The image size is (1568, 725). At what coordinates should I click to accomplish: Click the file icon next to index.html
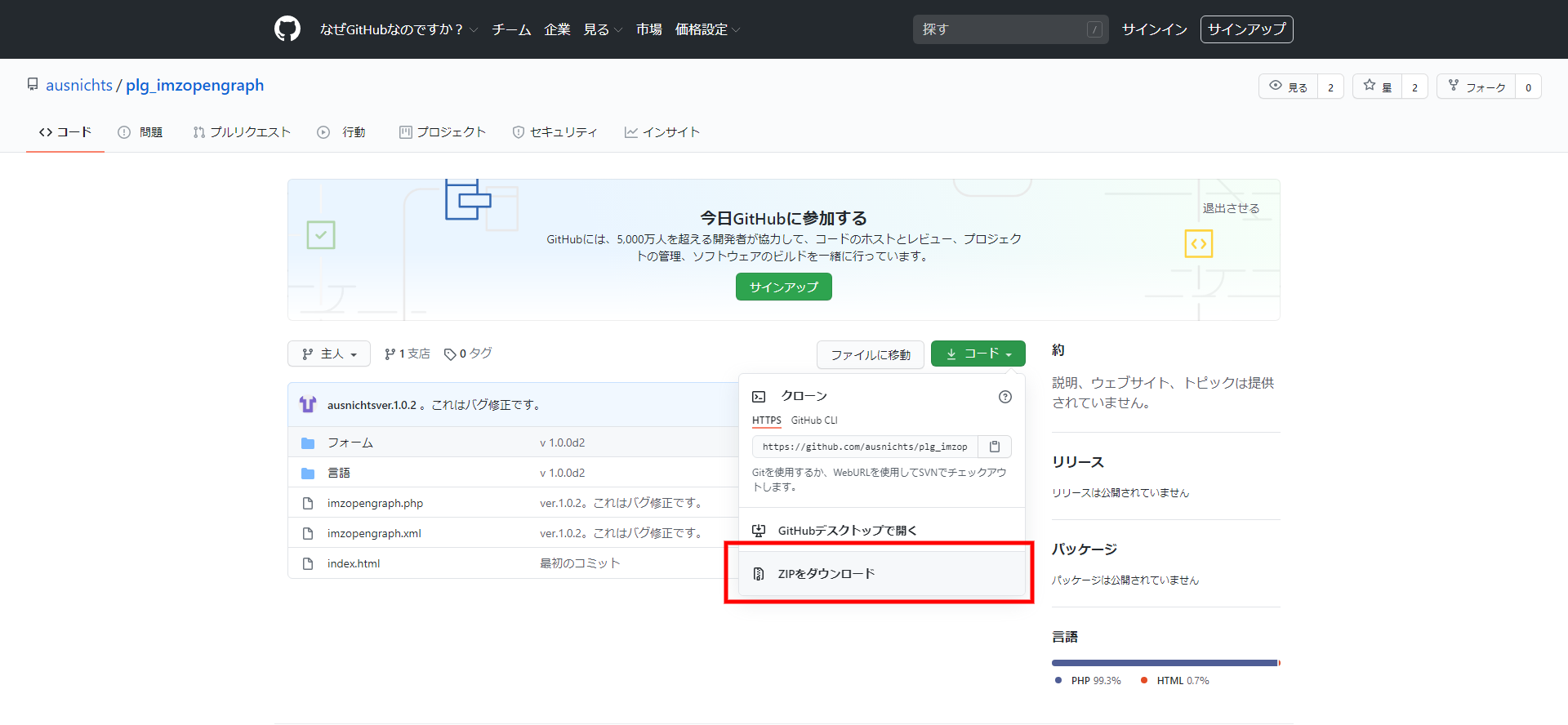point(308,564)
